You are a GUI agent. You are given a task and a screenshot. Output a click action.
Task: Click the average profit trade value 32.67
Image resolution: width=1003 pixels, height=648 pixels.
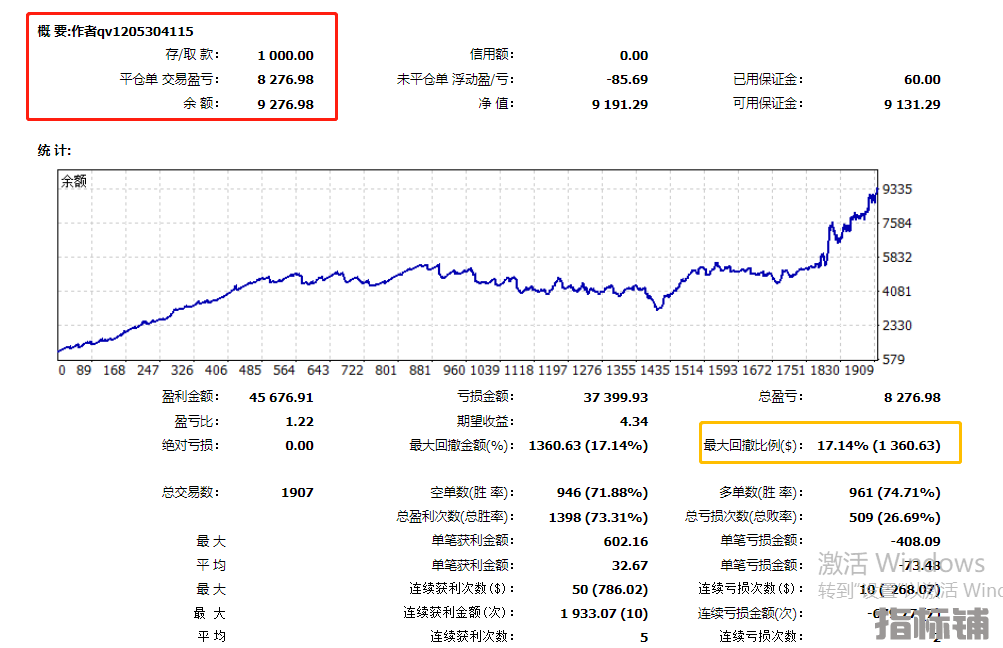630,566
